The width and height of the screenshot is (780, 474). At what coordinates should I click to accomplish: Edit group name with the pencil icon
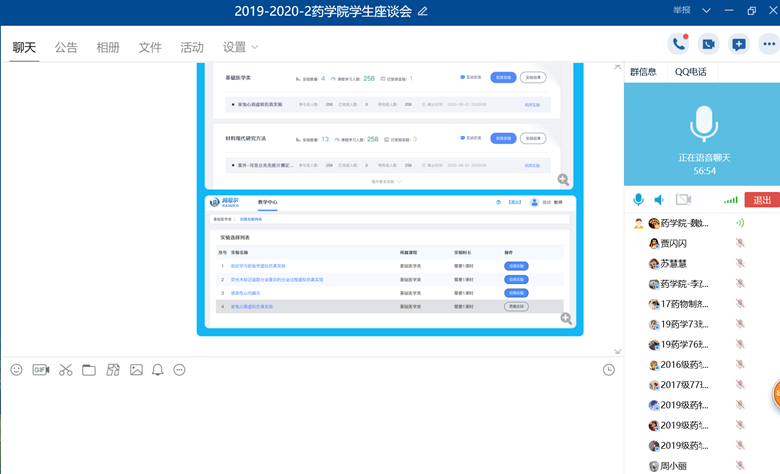pos(423,11)
